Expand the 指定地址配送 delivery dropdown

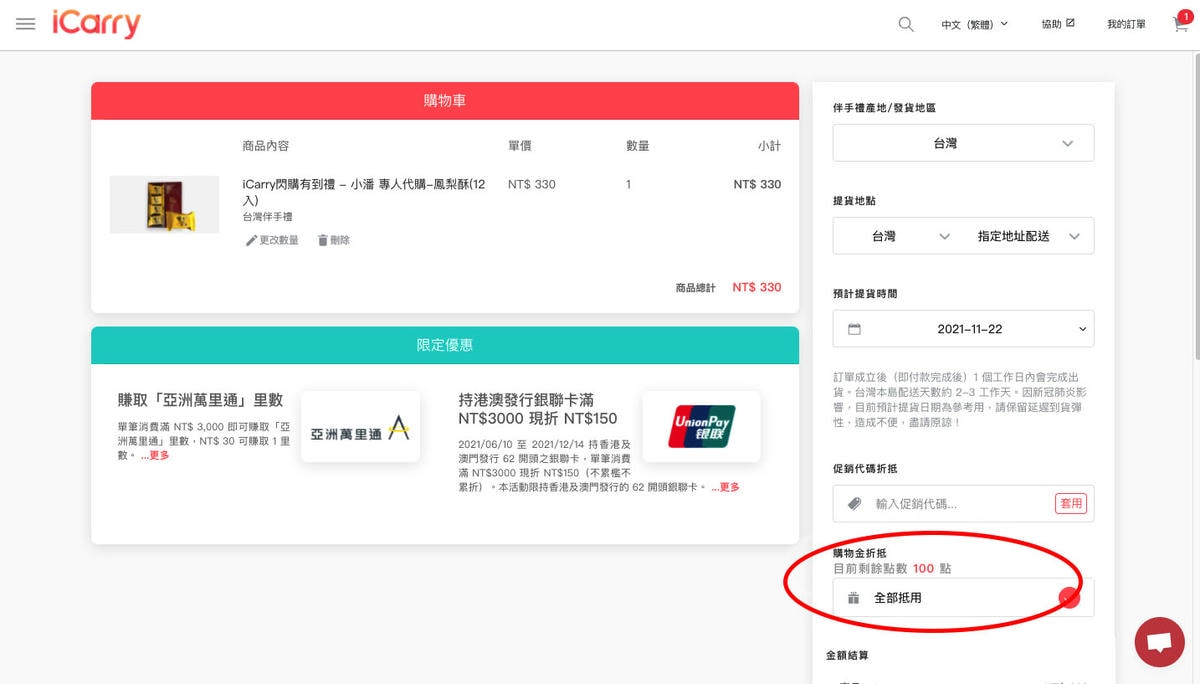[x=1028, y=237]
